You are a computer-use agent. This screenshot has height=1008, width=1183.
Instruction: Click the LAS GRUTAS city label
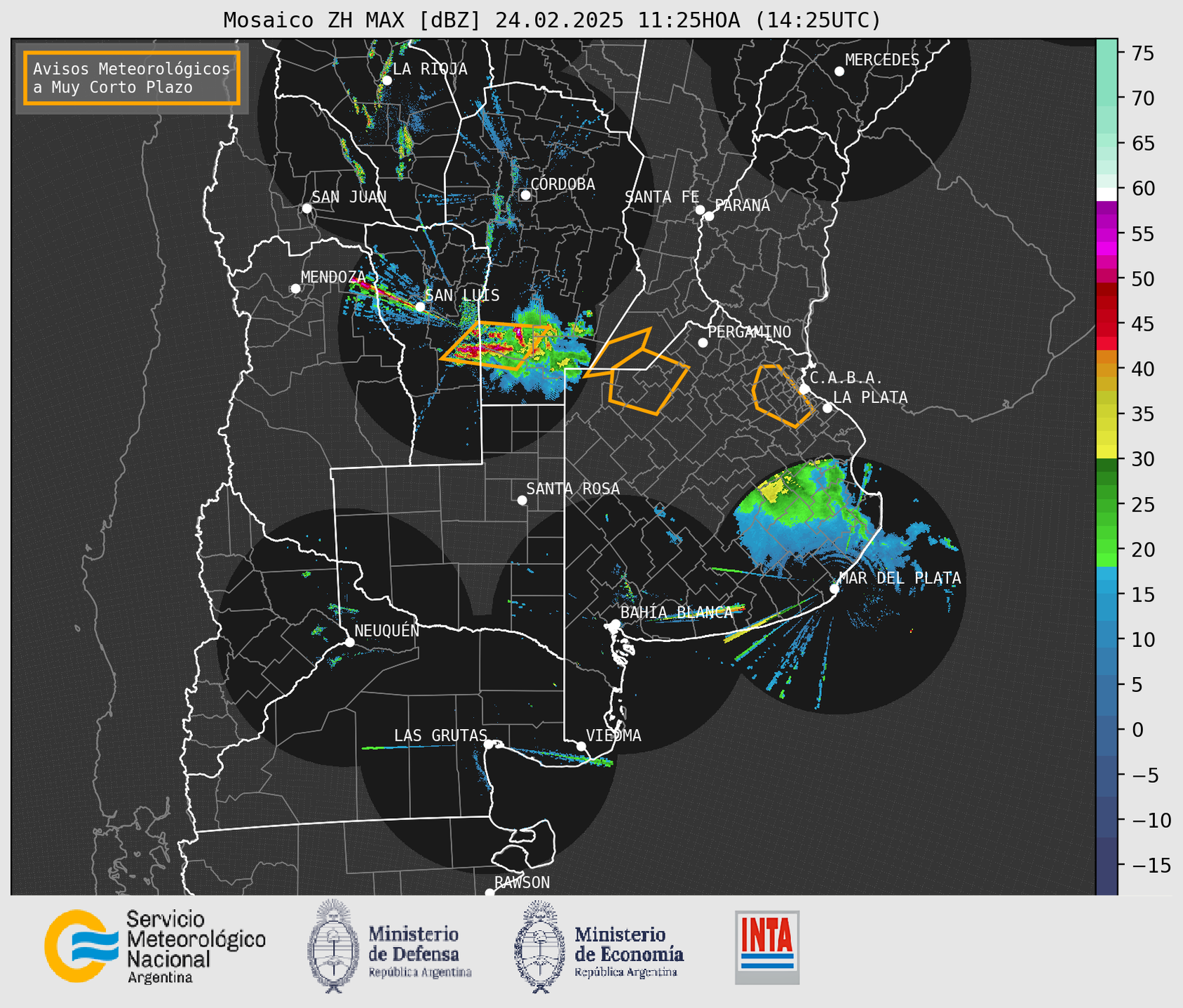[x=440, y=735]
